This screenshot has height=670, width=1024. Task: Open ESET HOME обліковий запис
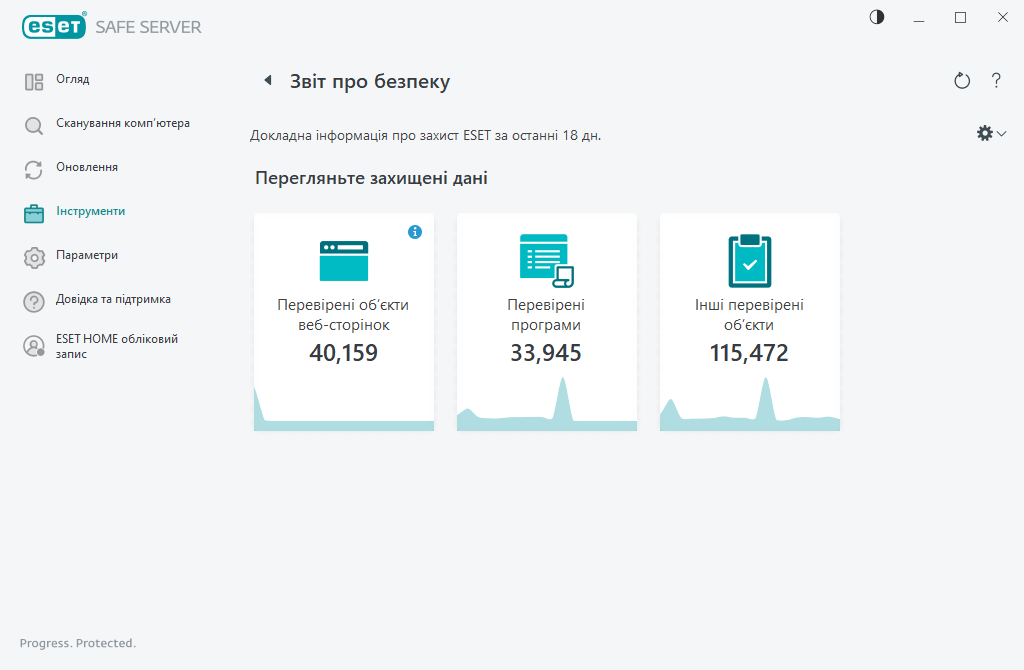[116, 346]
